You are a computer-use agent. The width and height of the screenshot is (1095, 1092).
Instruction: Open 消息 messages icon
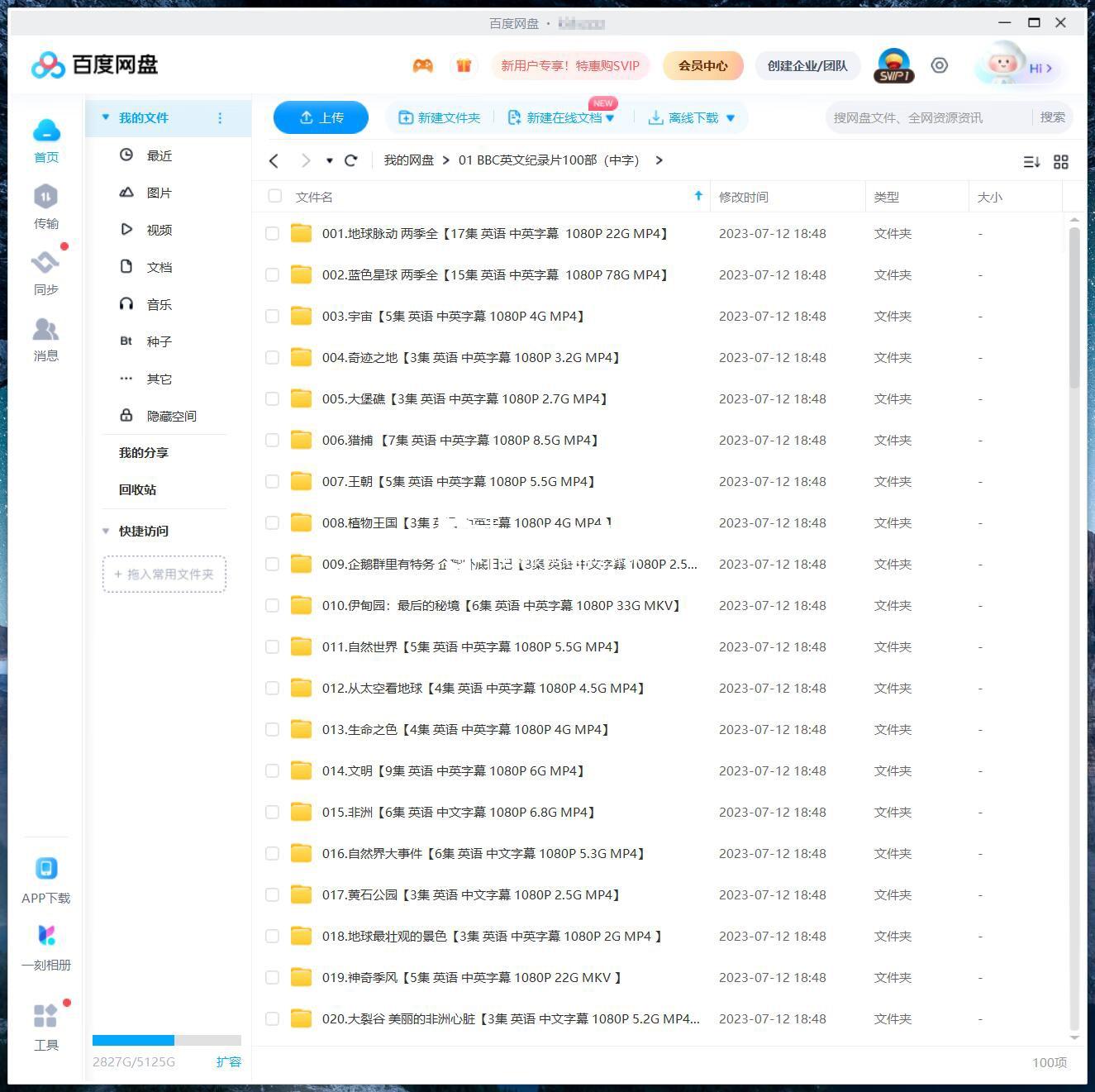pyautogui.click(x=45, y=331)
